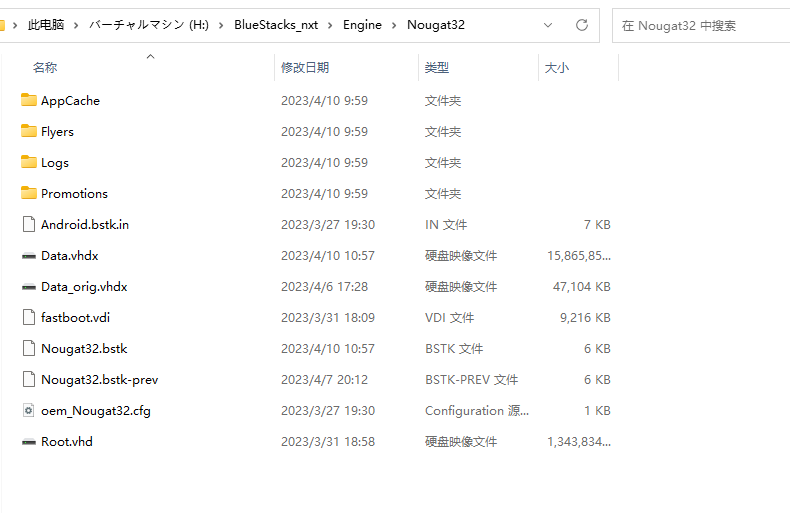Click the size 15,865,85...

point(579,255)
